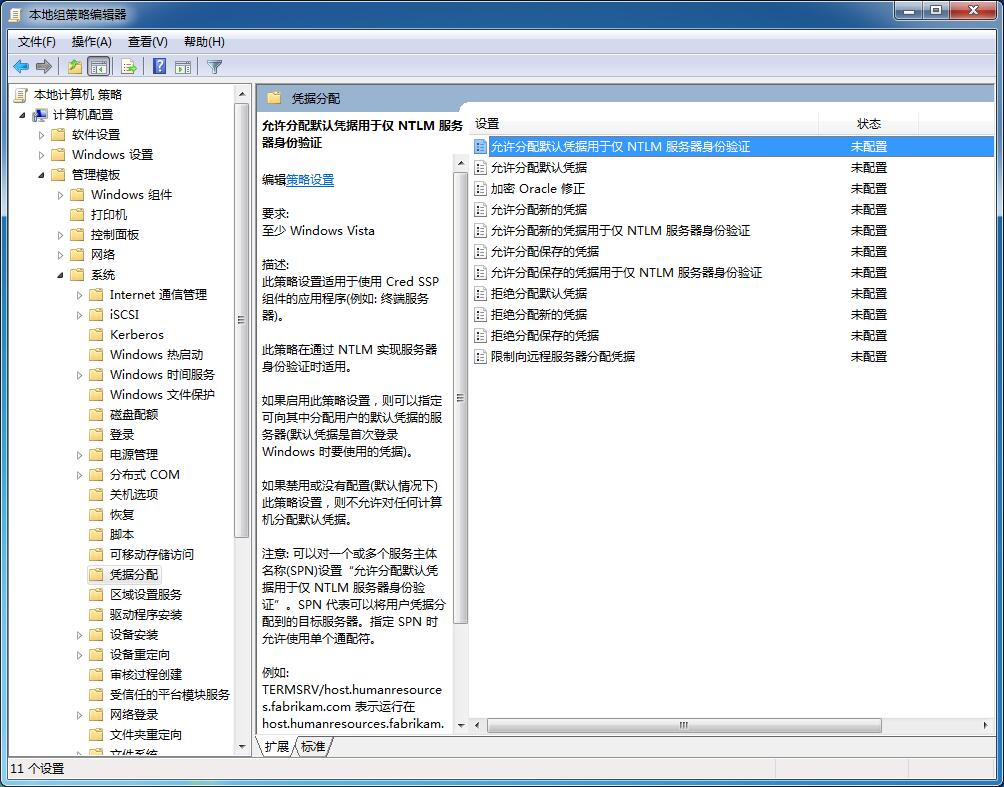Click the Forward arrow toolbar icon

[x=44, y=67]
